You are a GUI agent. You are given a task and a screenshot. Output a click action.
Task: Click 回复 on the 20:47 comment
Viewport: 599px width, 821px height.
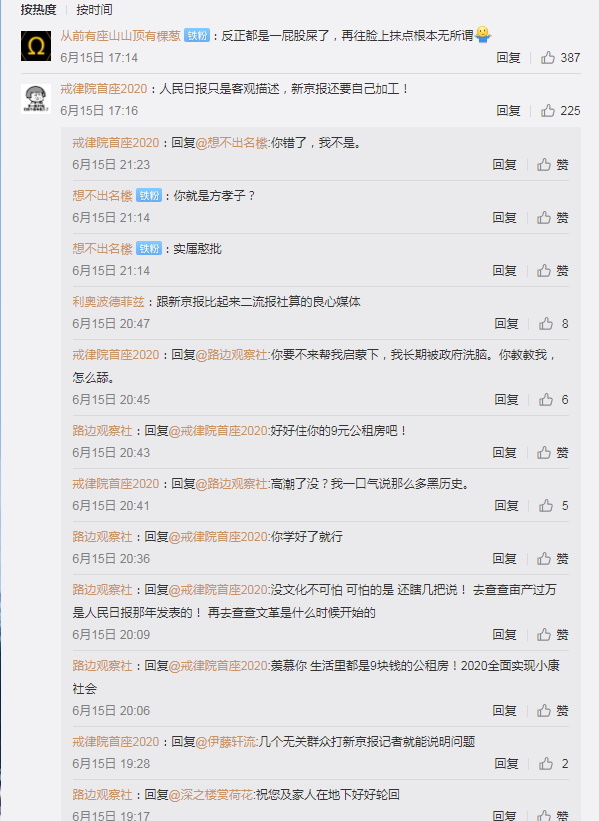coord(506,324)
